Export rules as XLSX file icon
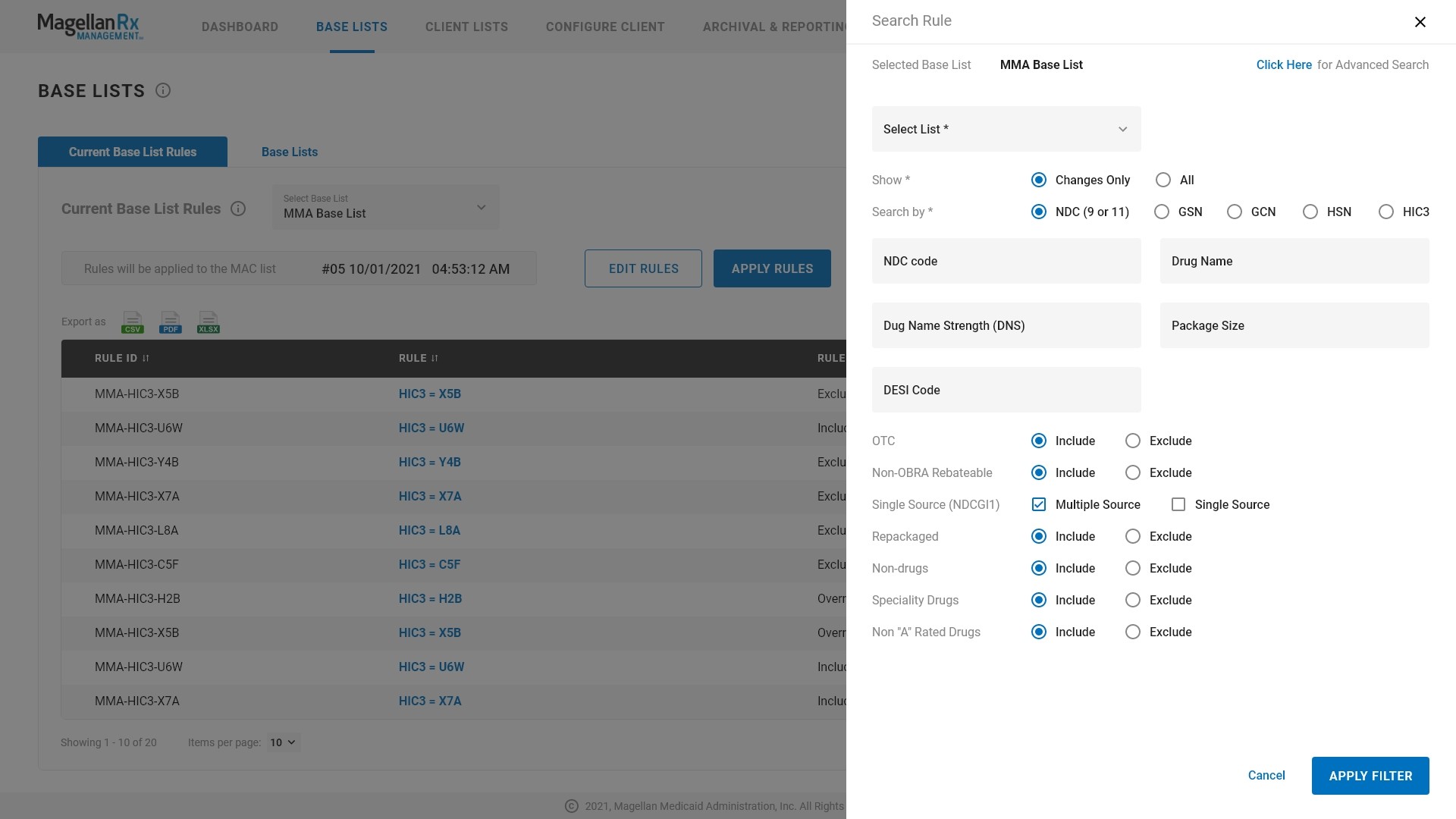Viewport: 1456px width, 819px height. tap(208, 322)
